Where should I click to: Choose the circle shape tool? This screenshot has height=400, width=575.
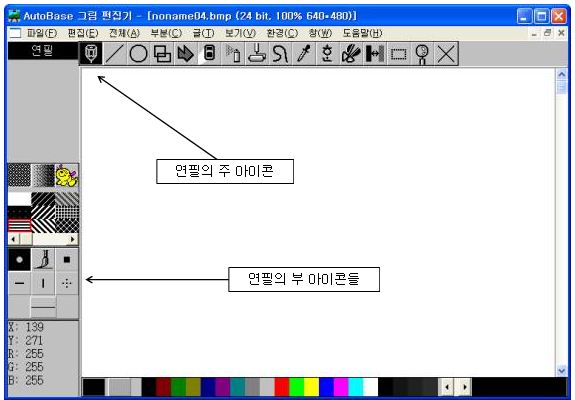[x=138, y=54]
